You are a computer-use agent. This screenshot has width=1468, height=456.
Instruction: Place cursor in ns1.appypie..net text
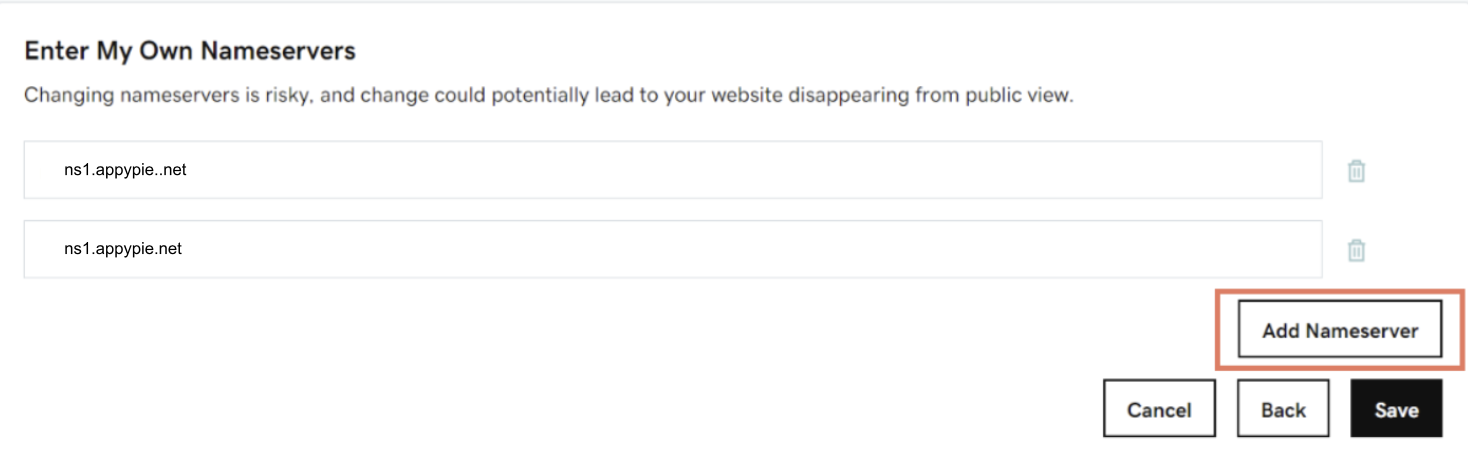point(125,170)
